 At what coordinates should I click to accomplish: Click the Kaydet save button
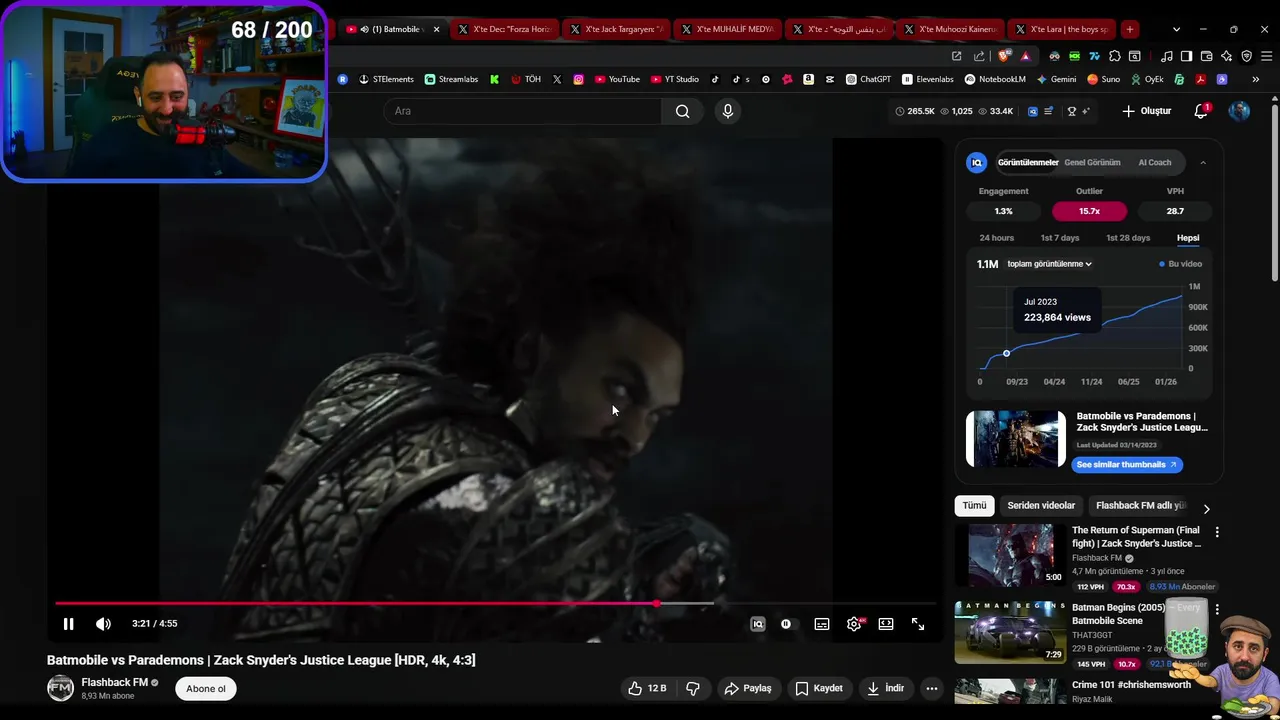(820, 688)
